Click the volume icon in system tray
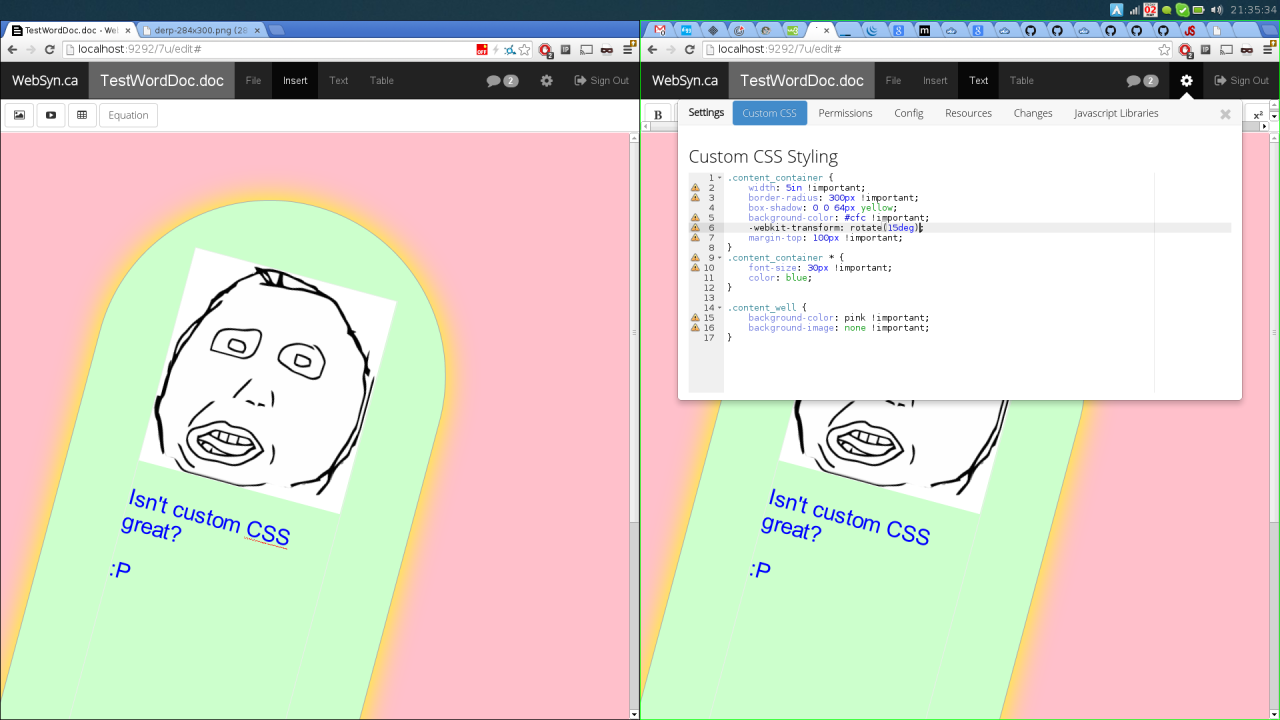 point(1216,9)
